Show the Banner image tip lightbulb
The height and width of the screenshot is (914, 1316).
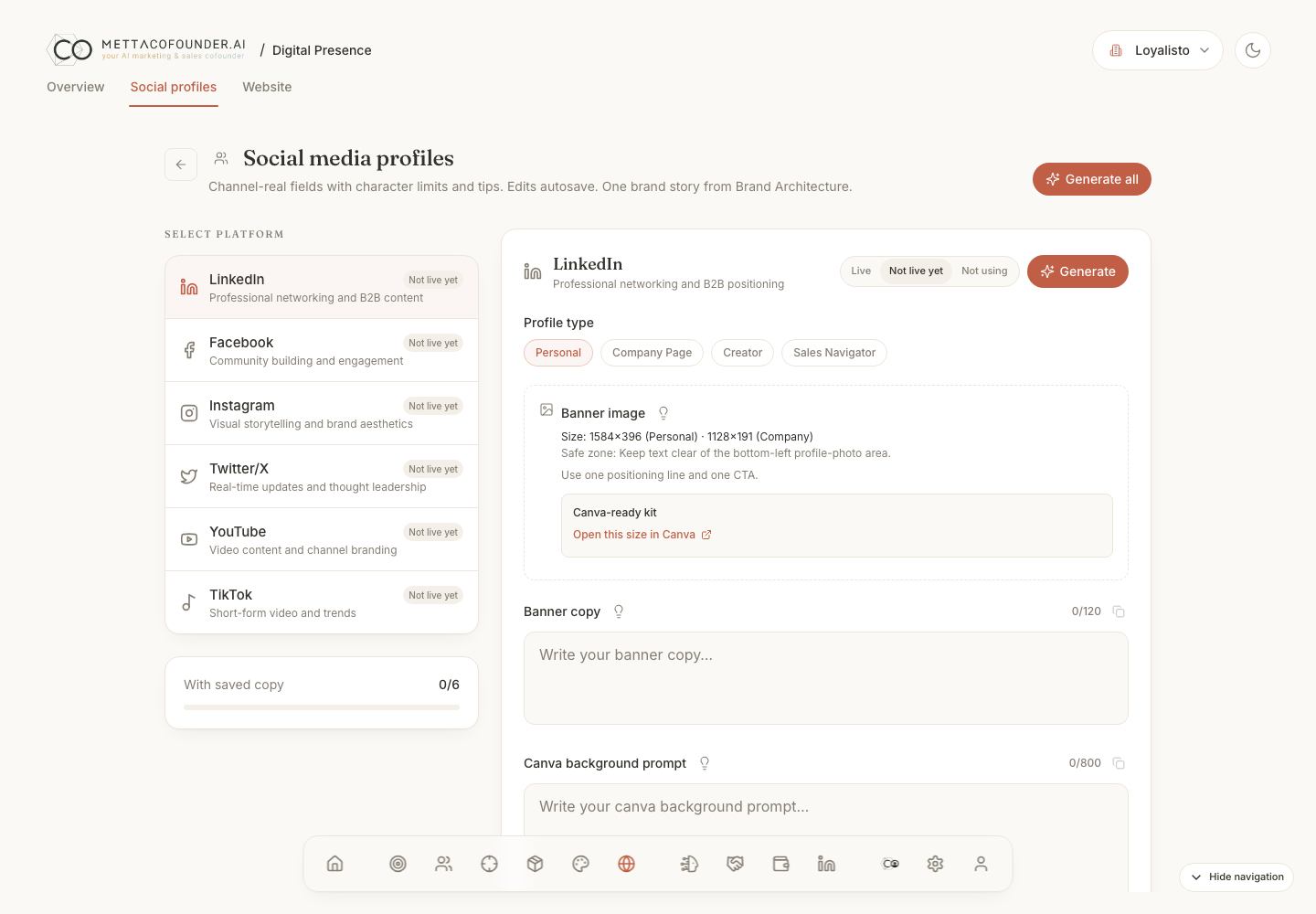click(x=663, y=413)
